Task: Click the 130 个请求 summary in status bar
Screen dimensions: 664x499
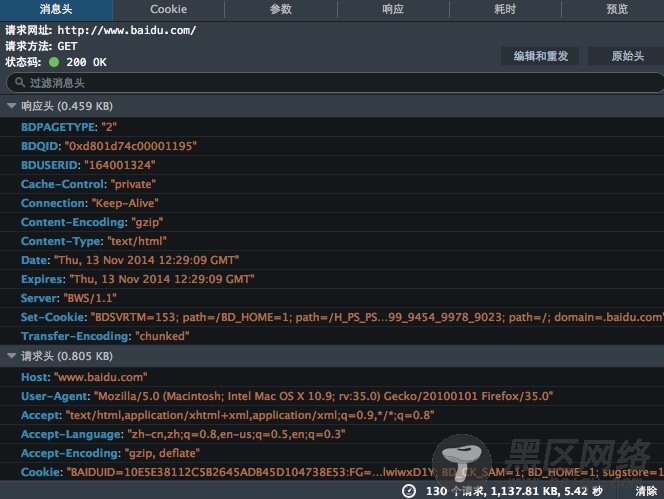Action: tap(514, 491)
